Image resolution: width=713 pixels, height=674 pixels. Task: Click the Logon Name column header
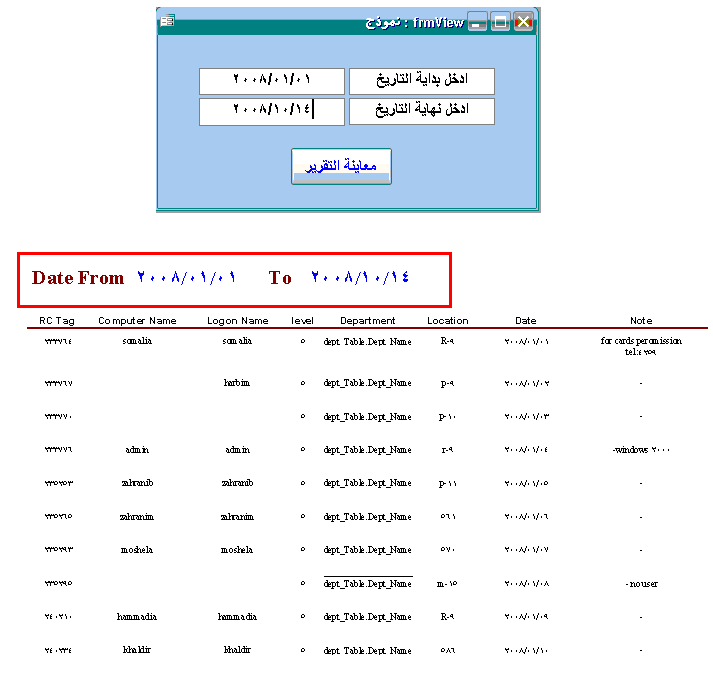(x=237, y=321)
